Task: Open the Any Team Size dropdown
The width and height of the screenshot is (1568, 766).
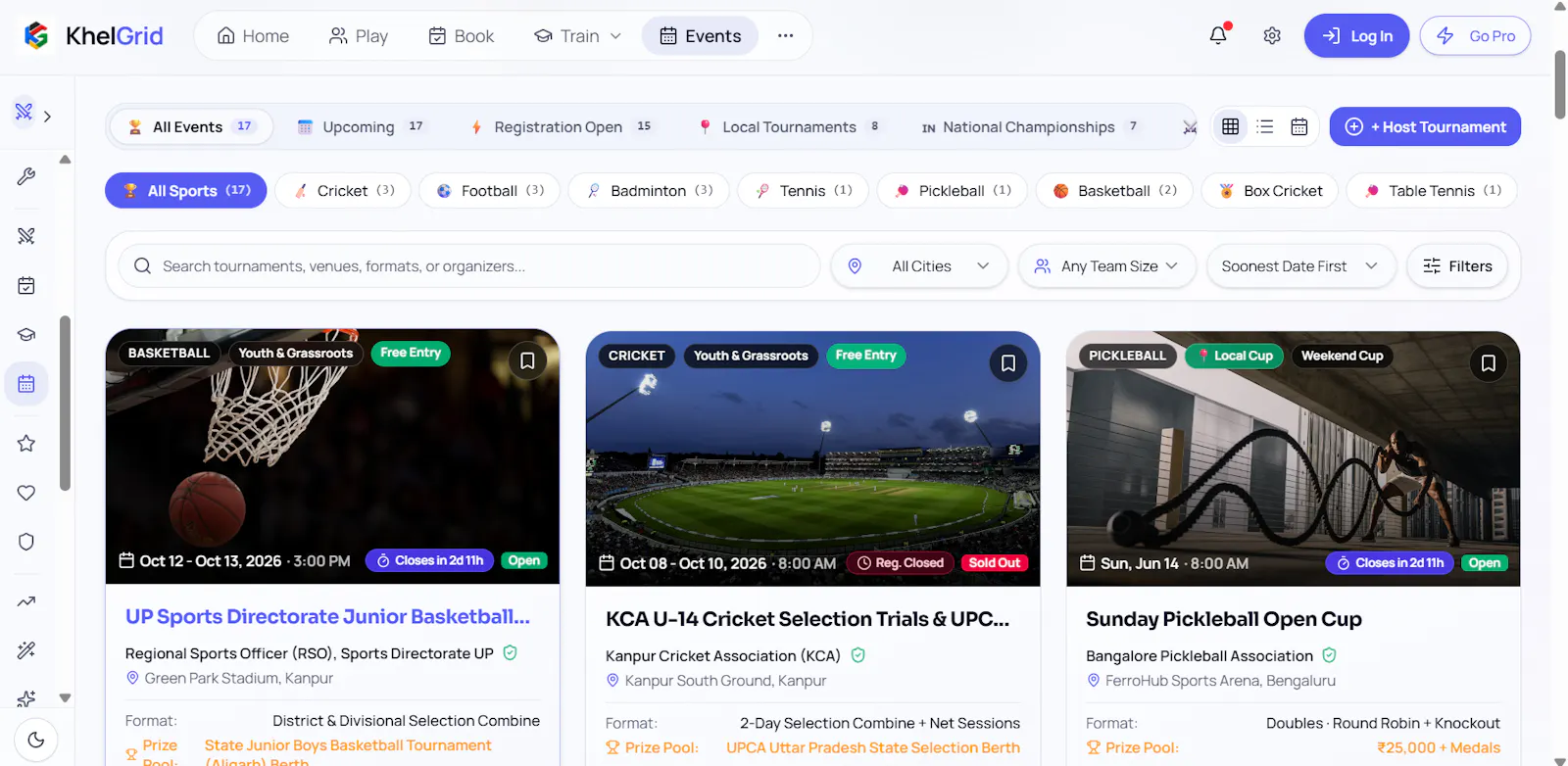Action: (1107, 266)
